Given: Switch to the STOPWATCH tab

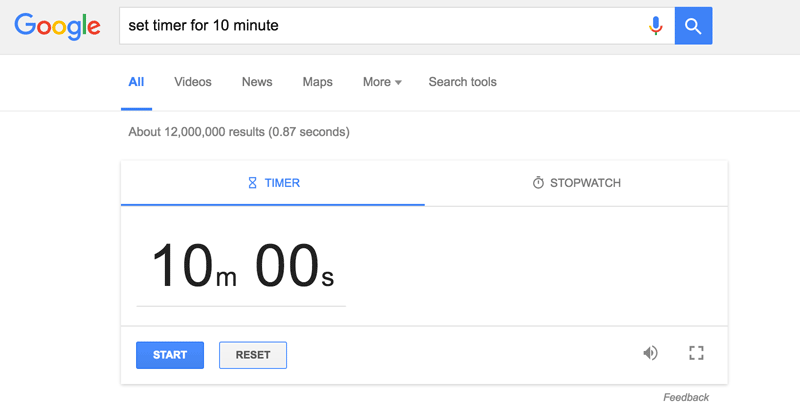Looking at the screenshot, I should coord(576,183).
